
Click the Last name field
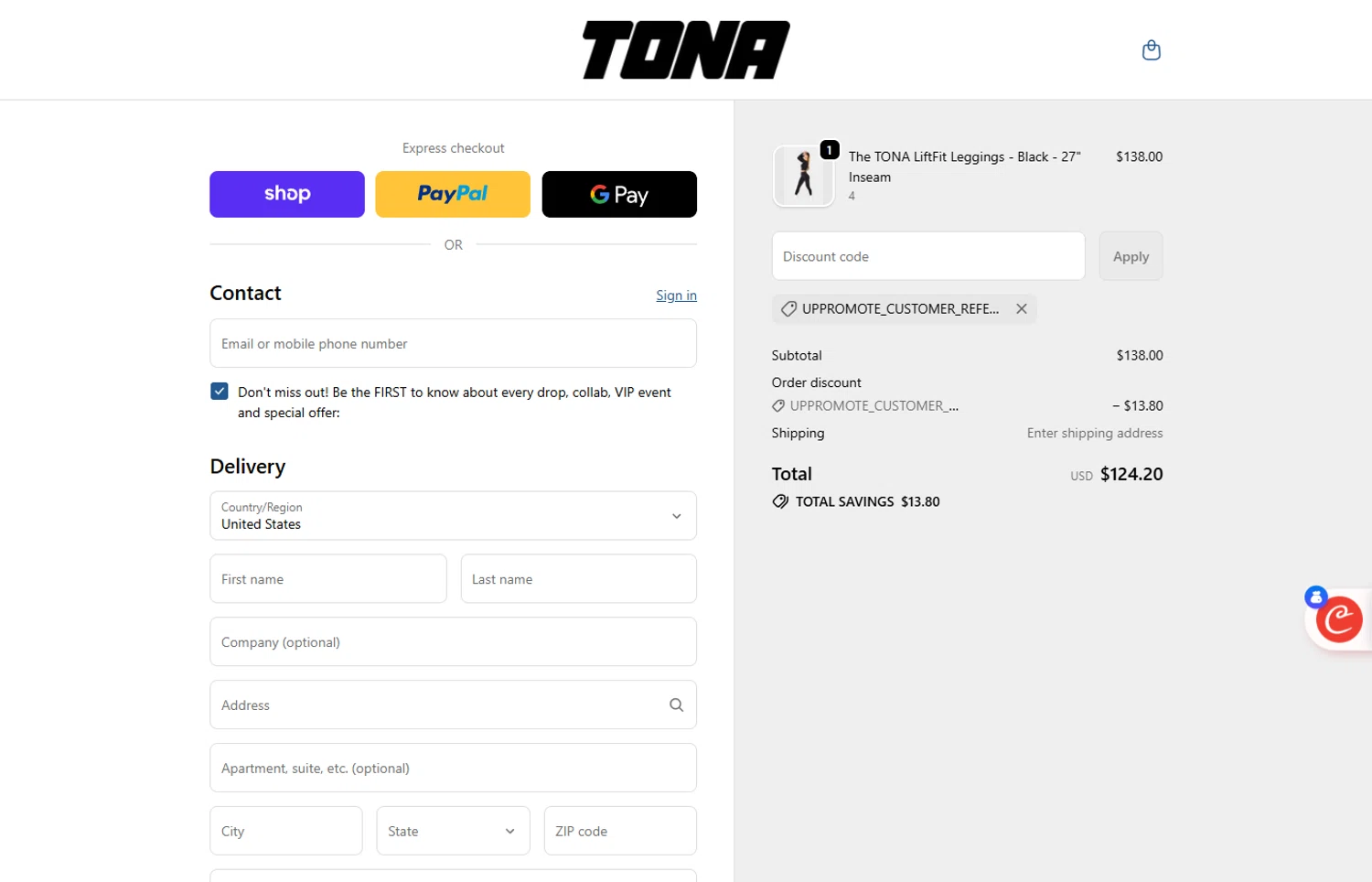pos(579,579)
